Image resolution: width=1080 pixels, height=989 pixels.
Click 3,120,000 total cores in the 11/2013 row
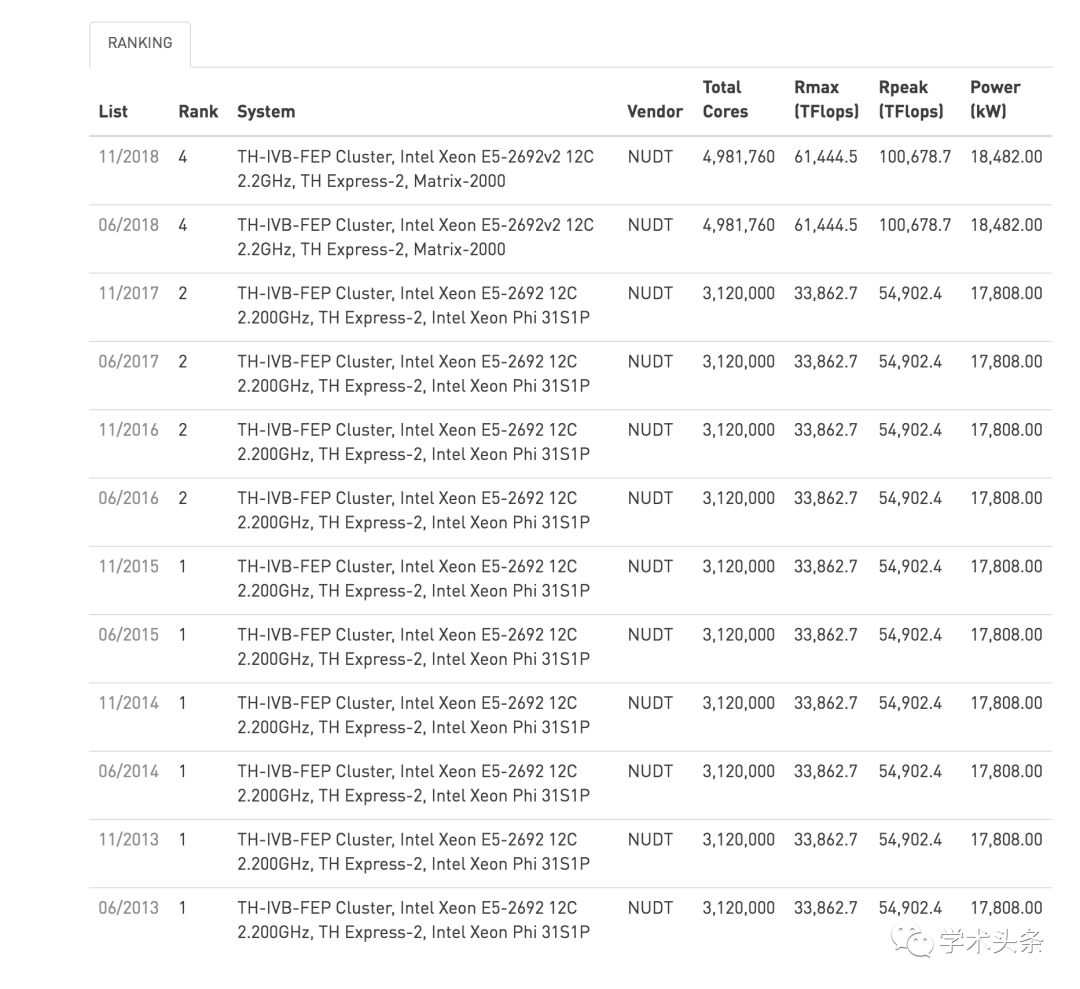pos(738,839)
